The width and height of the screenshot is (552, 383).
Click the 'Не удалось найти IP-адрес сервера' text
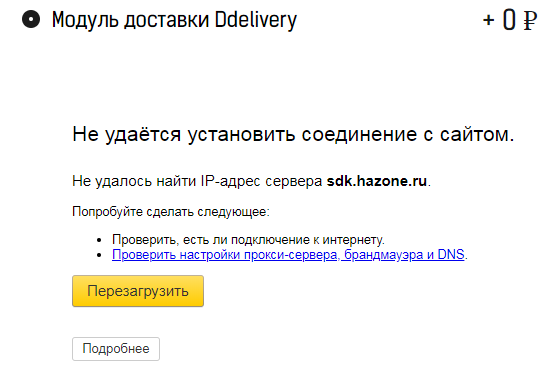197,181
